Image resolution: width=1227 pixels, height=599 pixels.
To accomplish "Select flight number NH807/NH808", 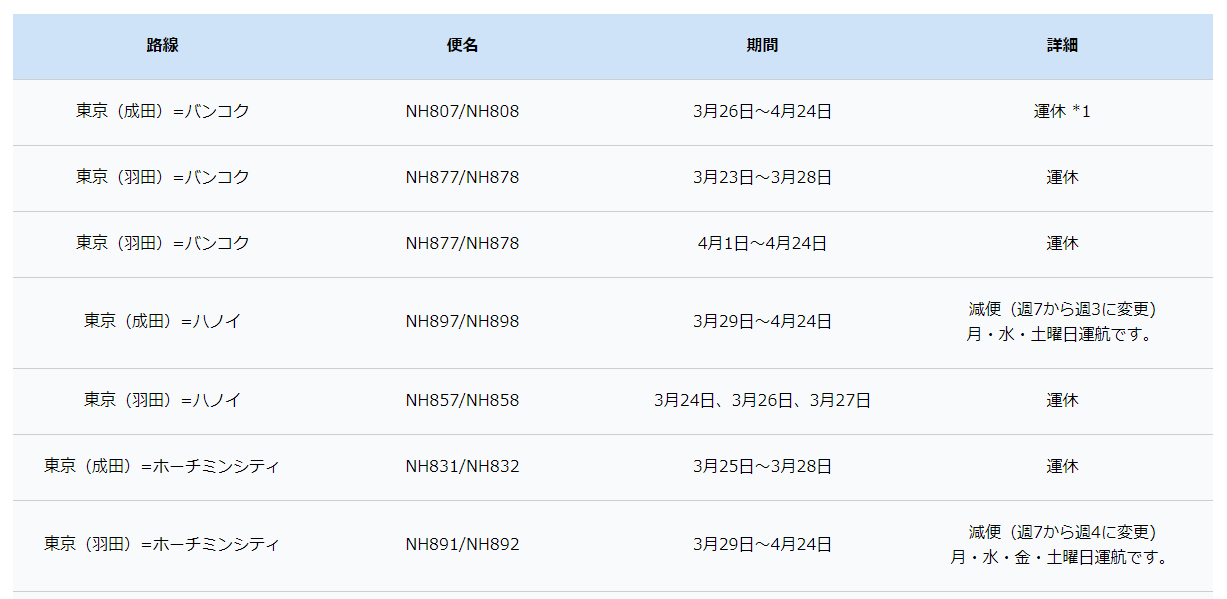I will point(462,111).
